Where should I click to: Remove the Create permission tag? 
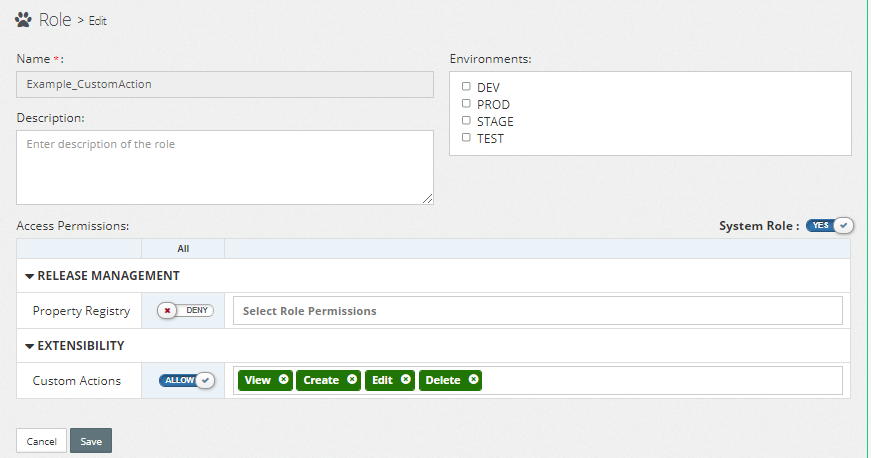point(352,380)
